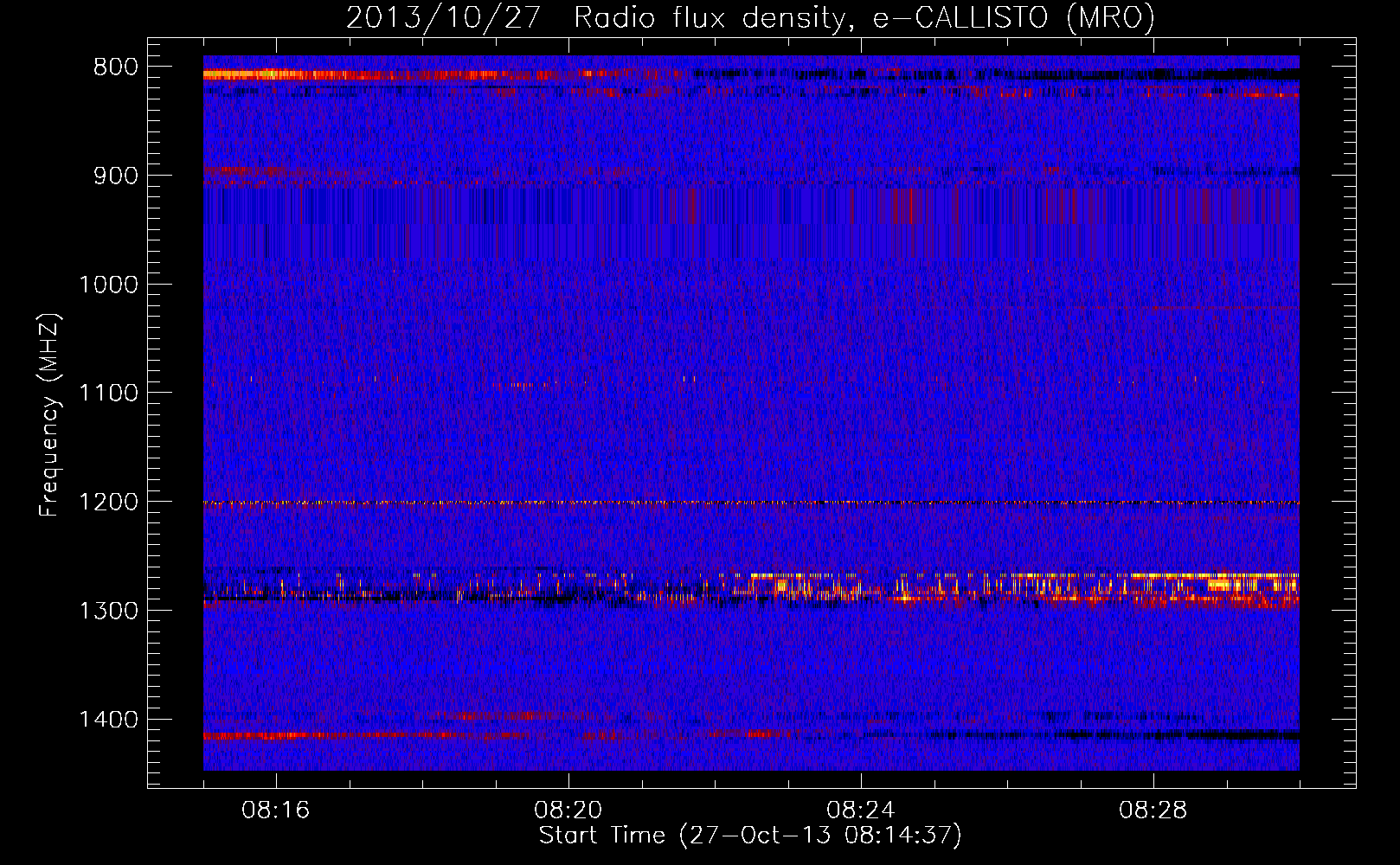Click the 1300 frequency tick label
Viewport: 1400px width, 865px height.
(108, 612)
